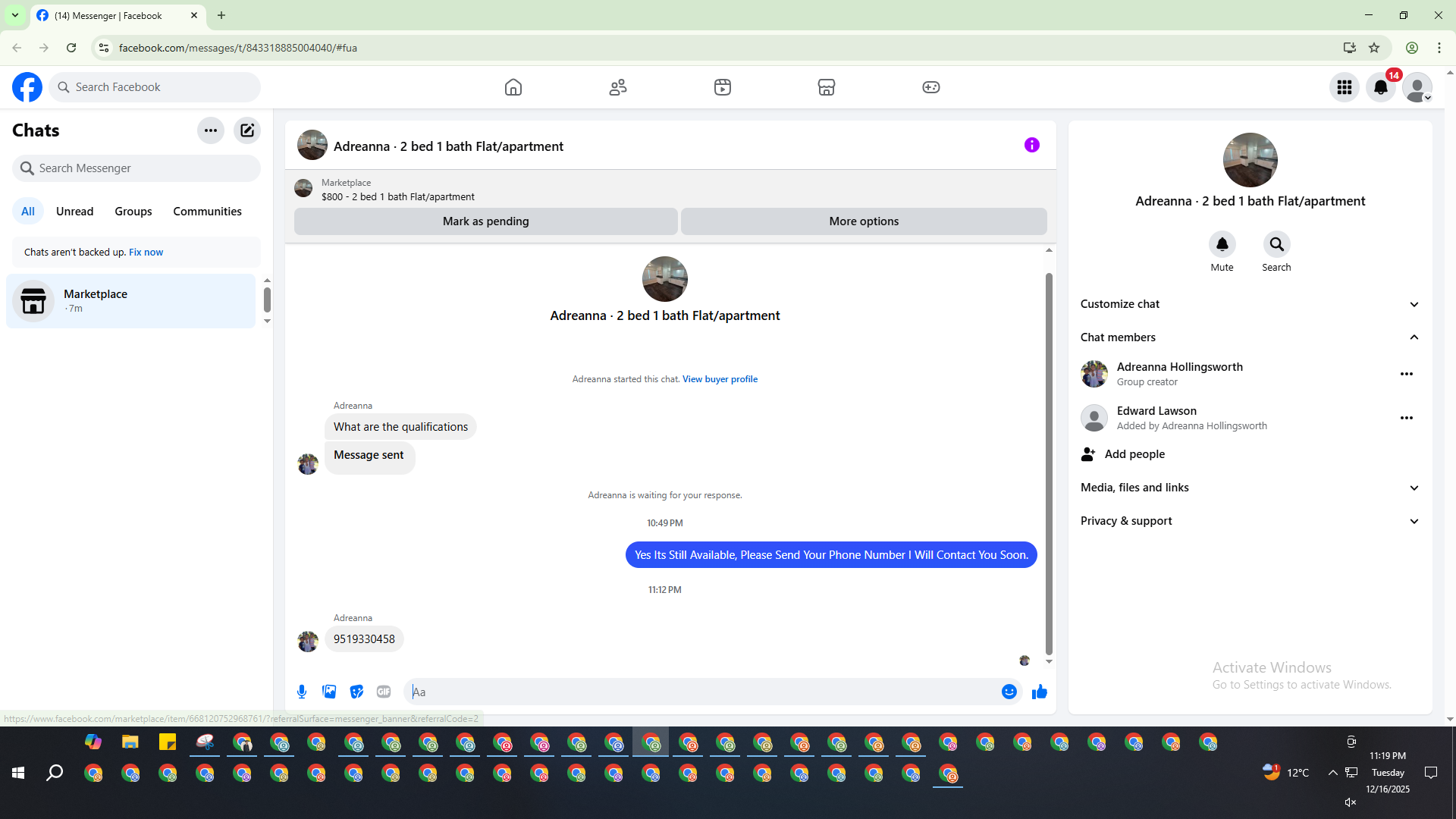Open Chats options three-dot menu

point(211,130)
